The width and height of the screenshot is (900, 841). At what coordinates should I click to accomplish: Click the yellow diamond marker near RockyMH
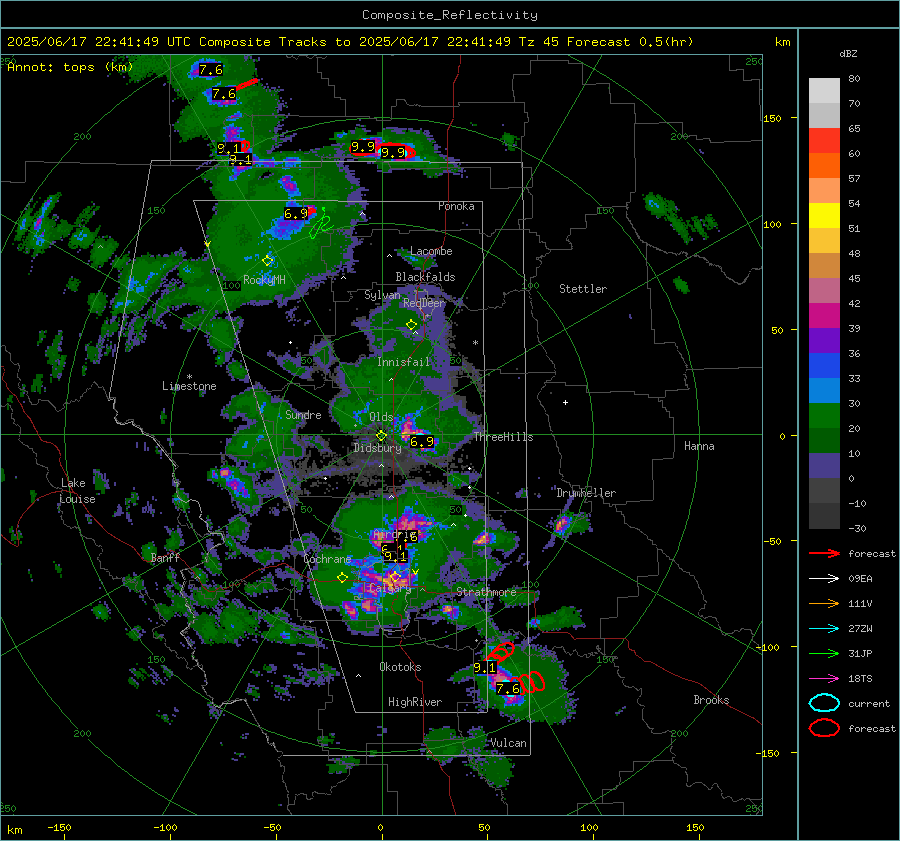(x=267, y=261)
